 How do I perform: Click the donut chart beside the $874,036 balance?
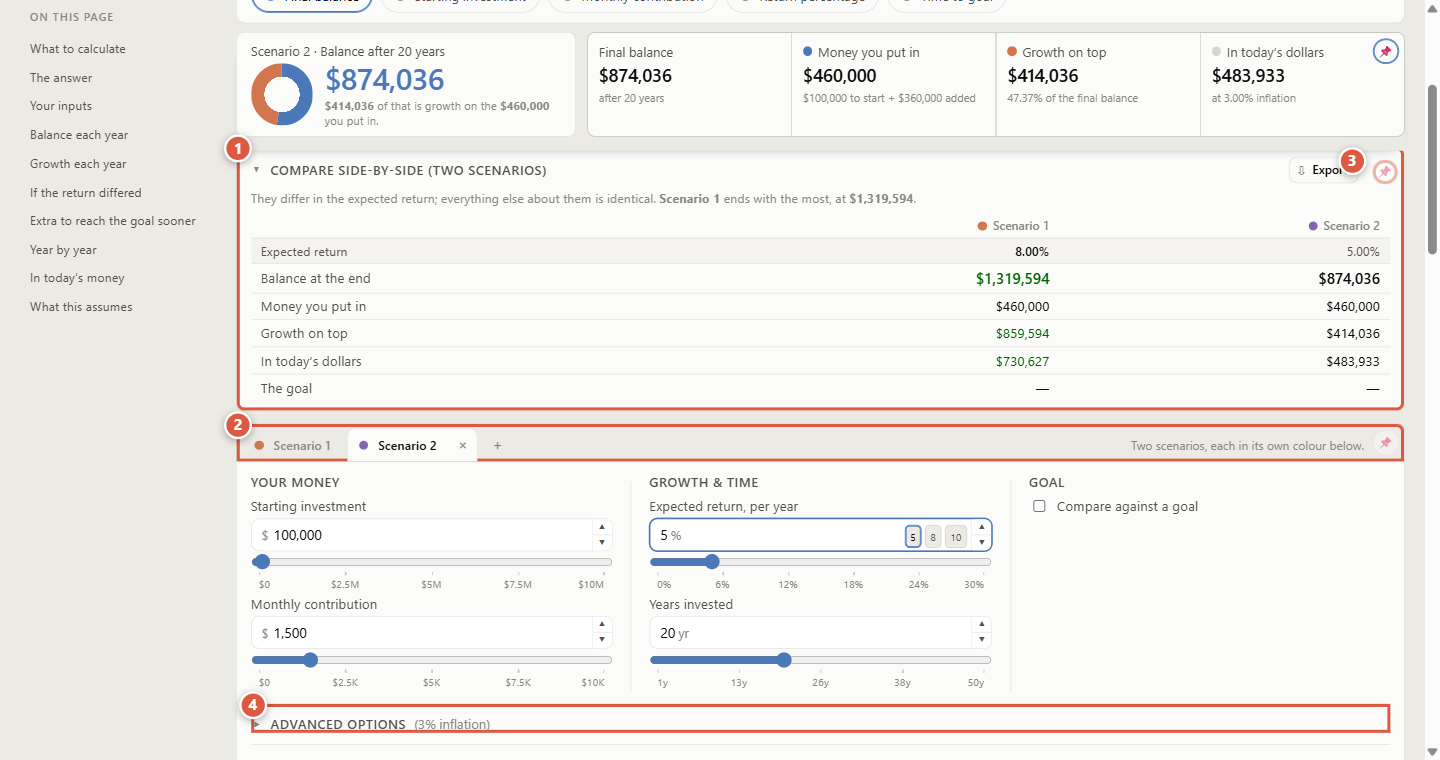click(282, 94)
